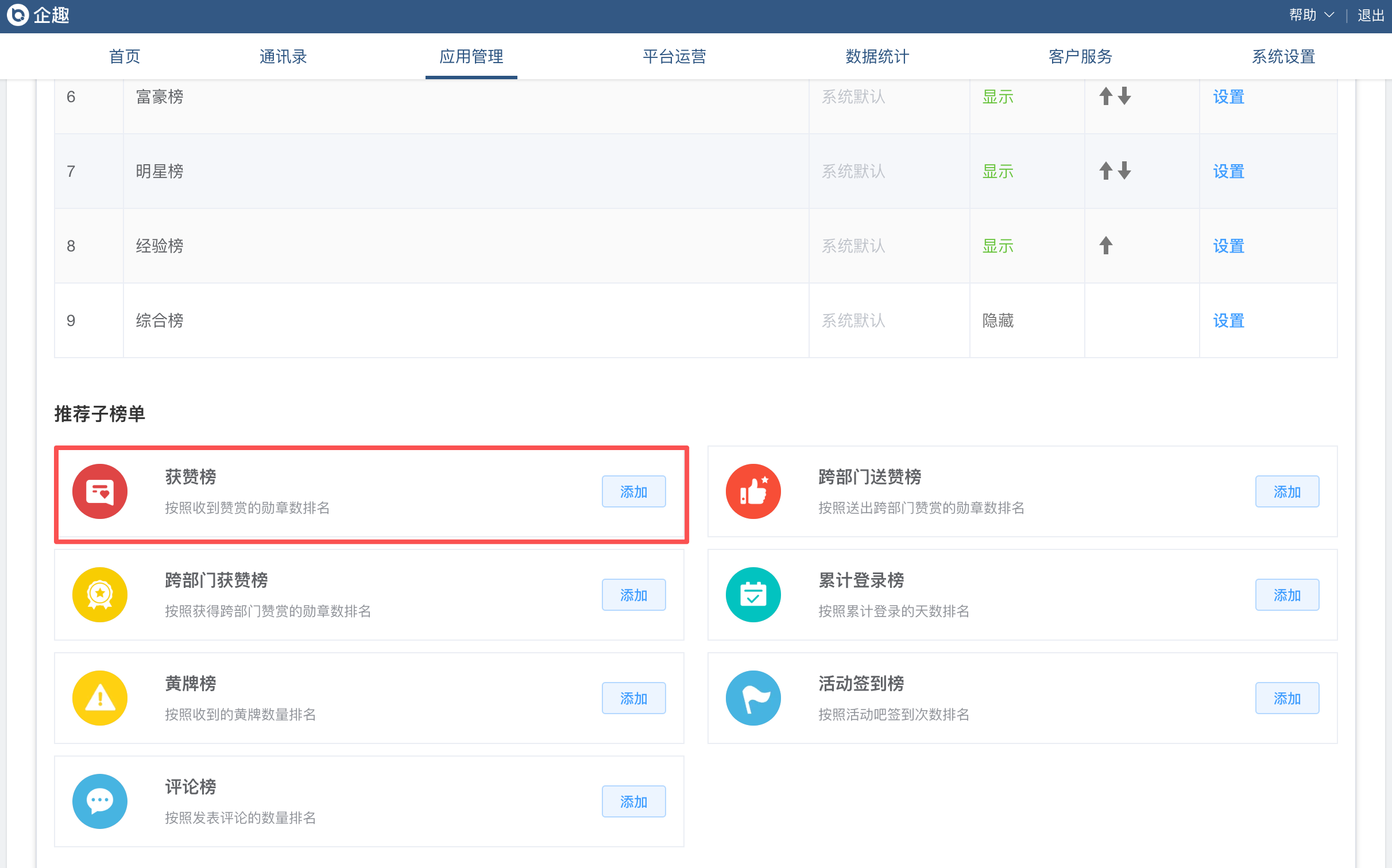Move 富豪榜 row down with arrow
The width and height of the screenshot is (1392, 868).
coord(1125,96)
